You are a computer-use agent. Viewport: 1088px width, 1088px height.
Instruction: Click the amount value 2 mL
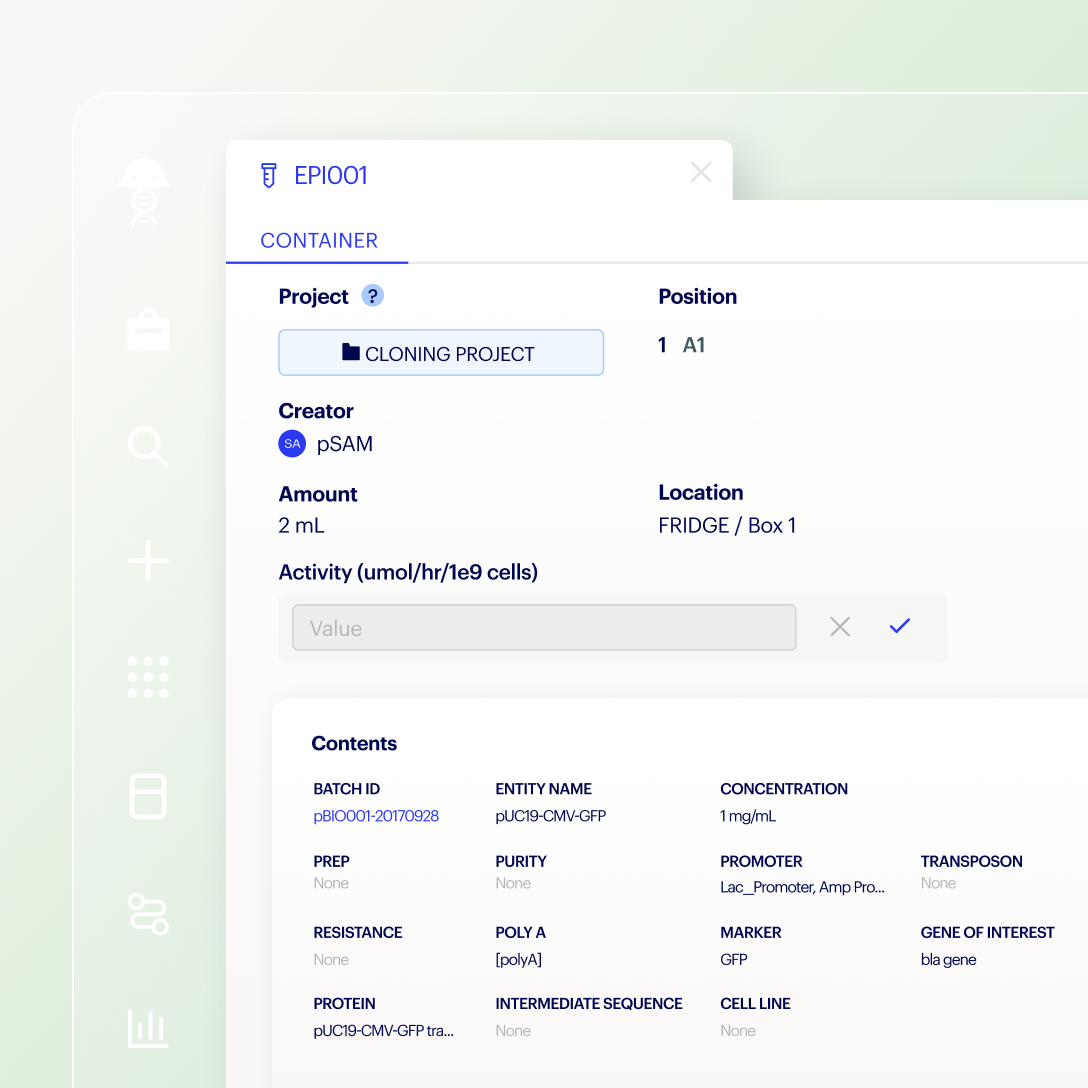[x=301, y=525]
